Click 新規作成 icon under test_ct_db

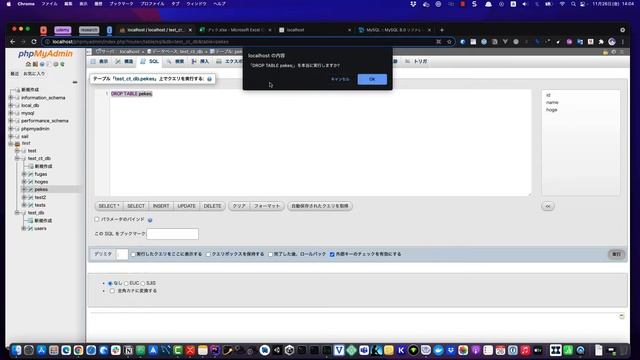[31, 167]
